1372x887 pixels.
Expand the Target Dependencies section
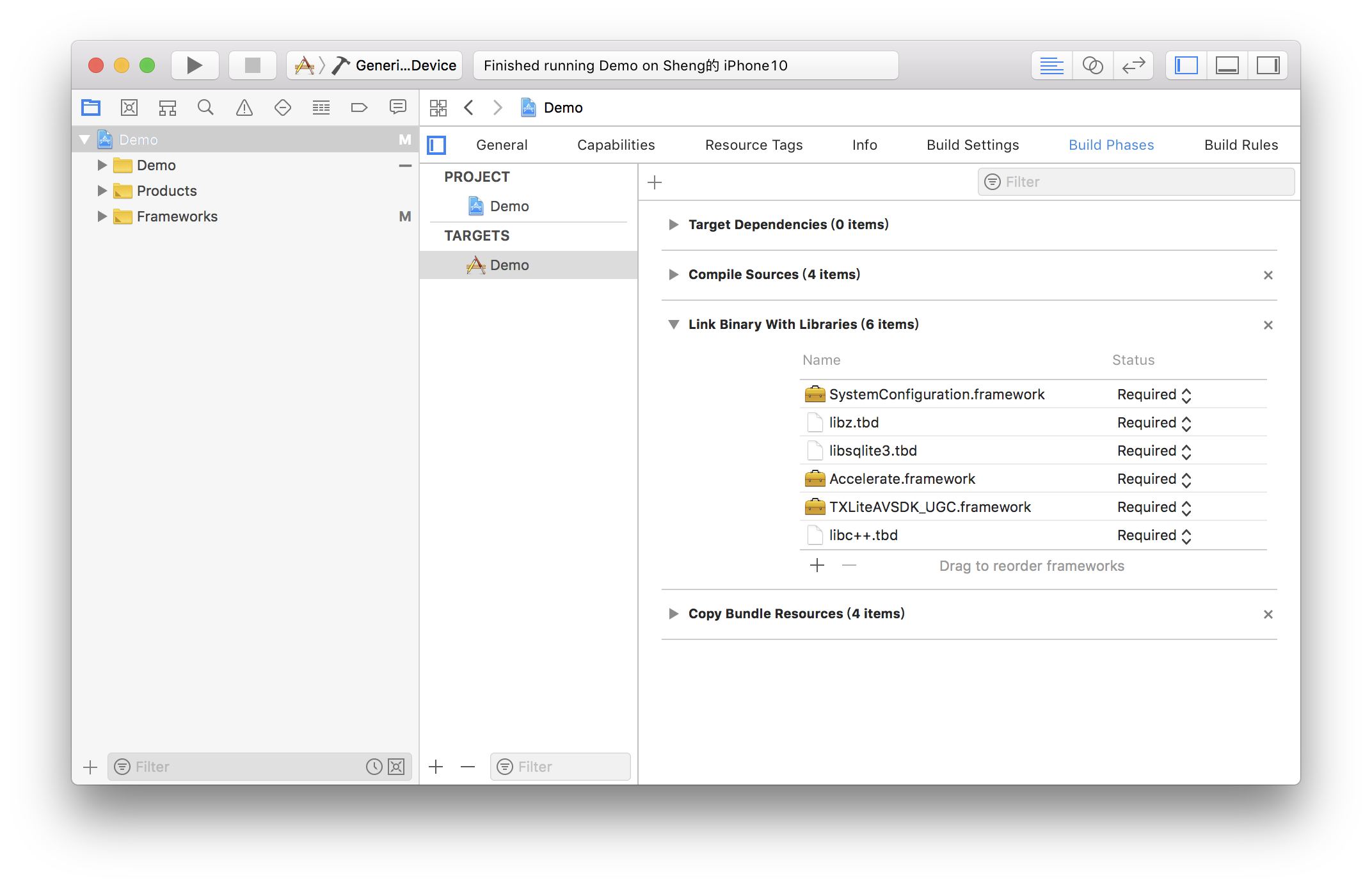tap(673, 224)
